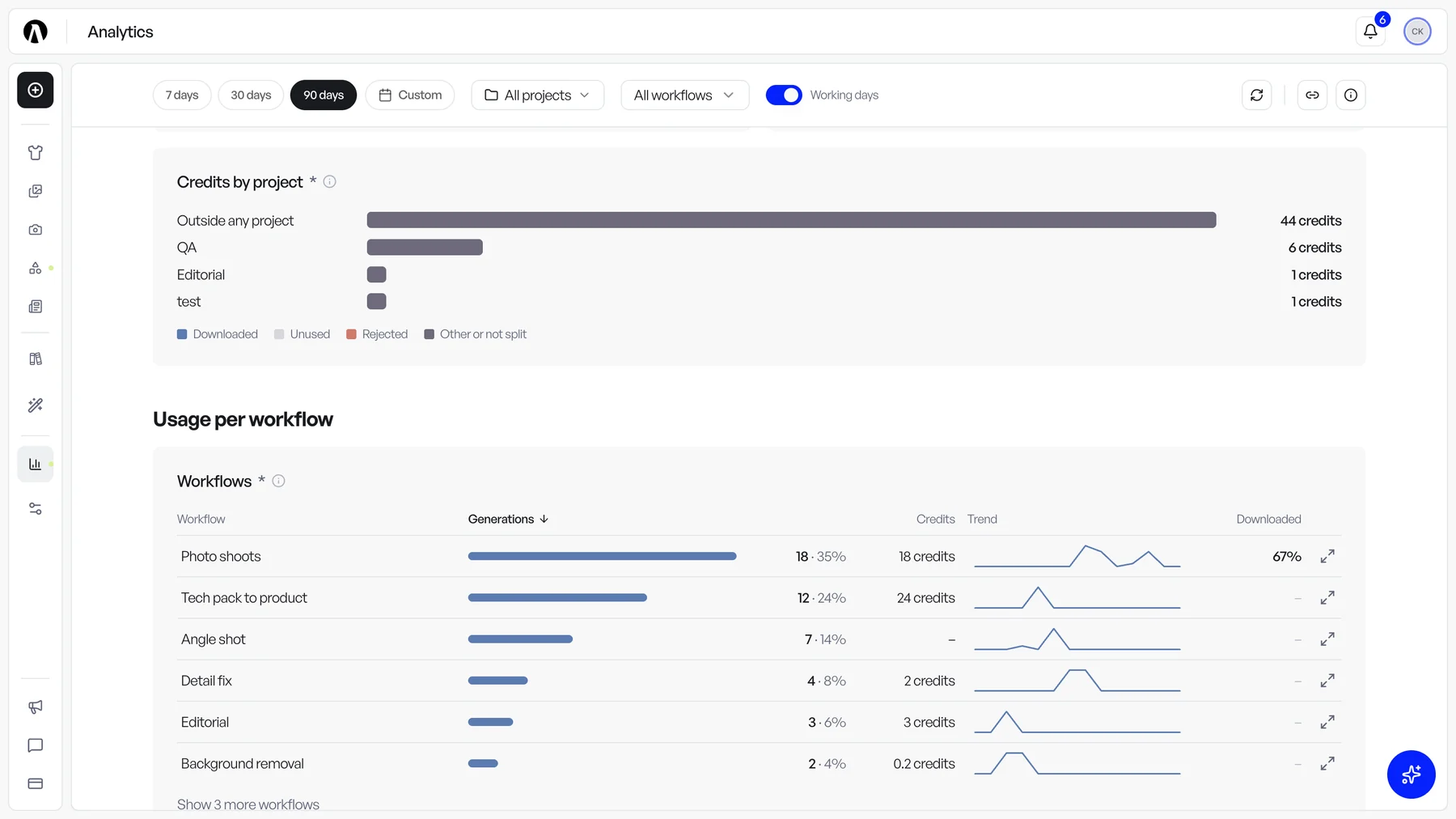Click Show 3 more workflows
The image size is (1456, 819).
tap(248, 804)
